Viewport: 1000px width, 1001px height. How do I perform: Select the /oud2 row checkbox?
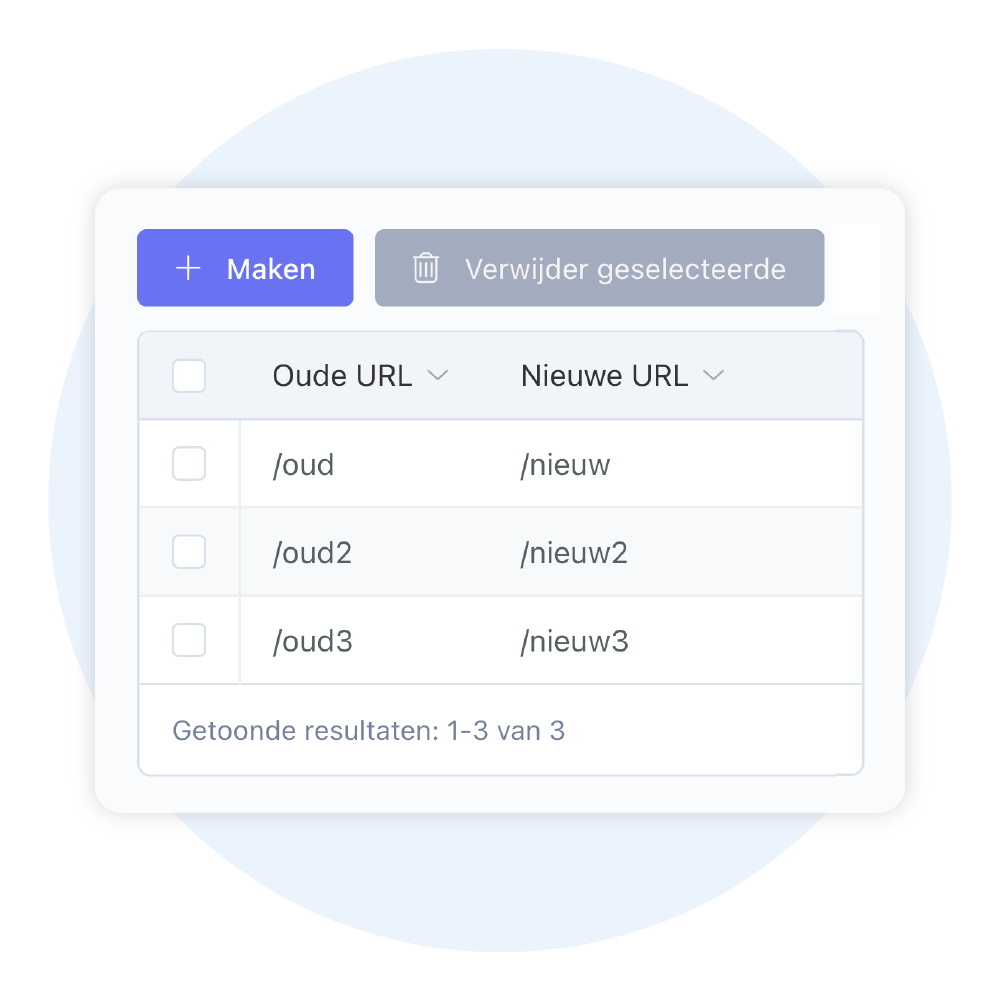pyautogui.click(x=189, y=552)
